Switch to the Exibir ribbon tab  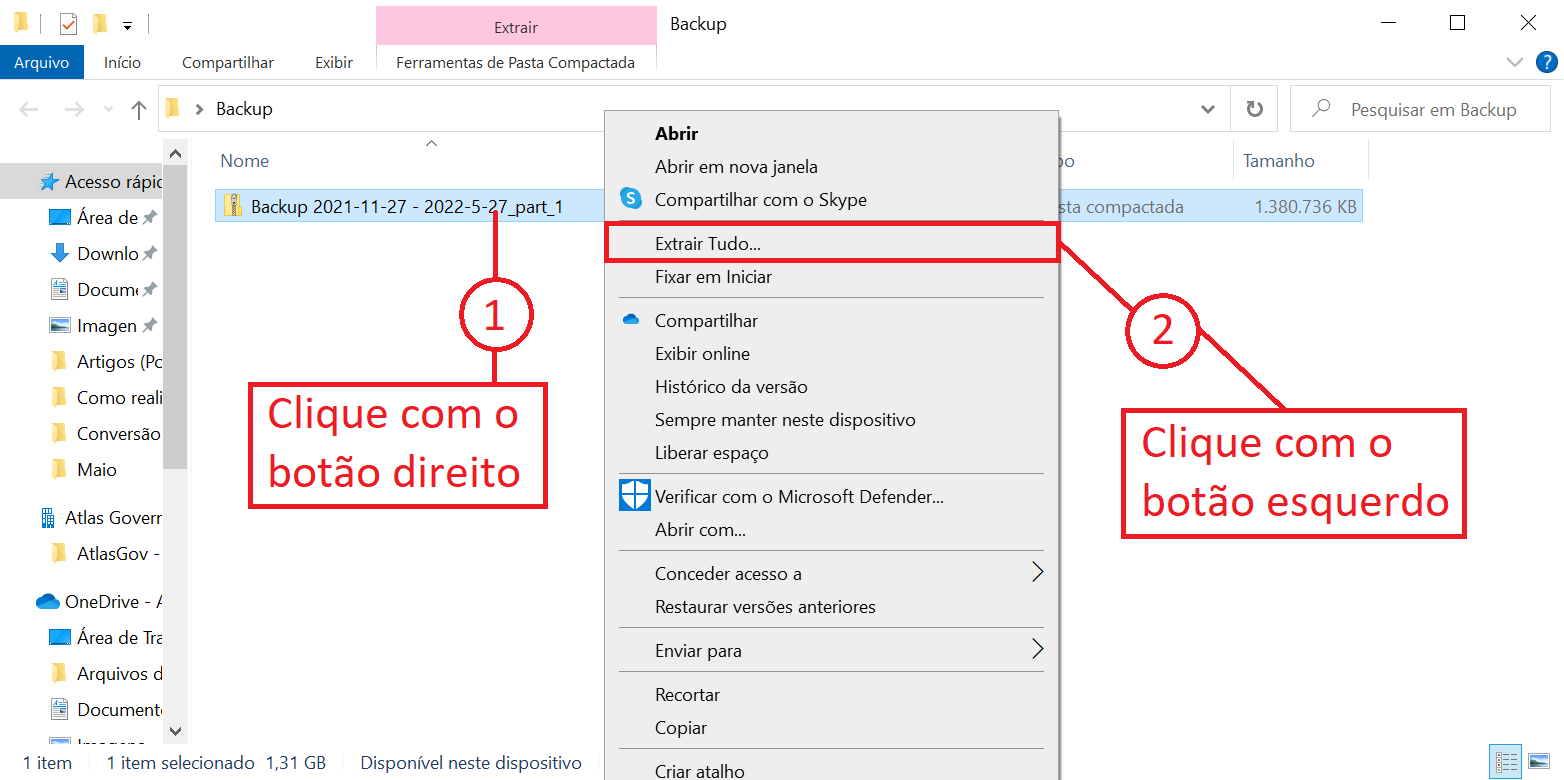(333, 62)
